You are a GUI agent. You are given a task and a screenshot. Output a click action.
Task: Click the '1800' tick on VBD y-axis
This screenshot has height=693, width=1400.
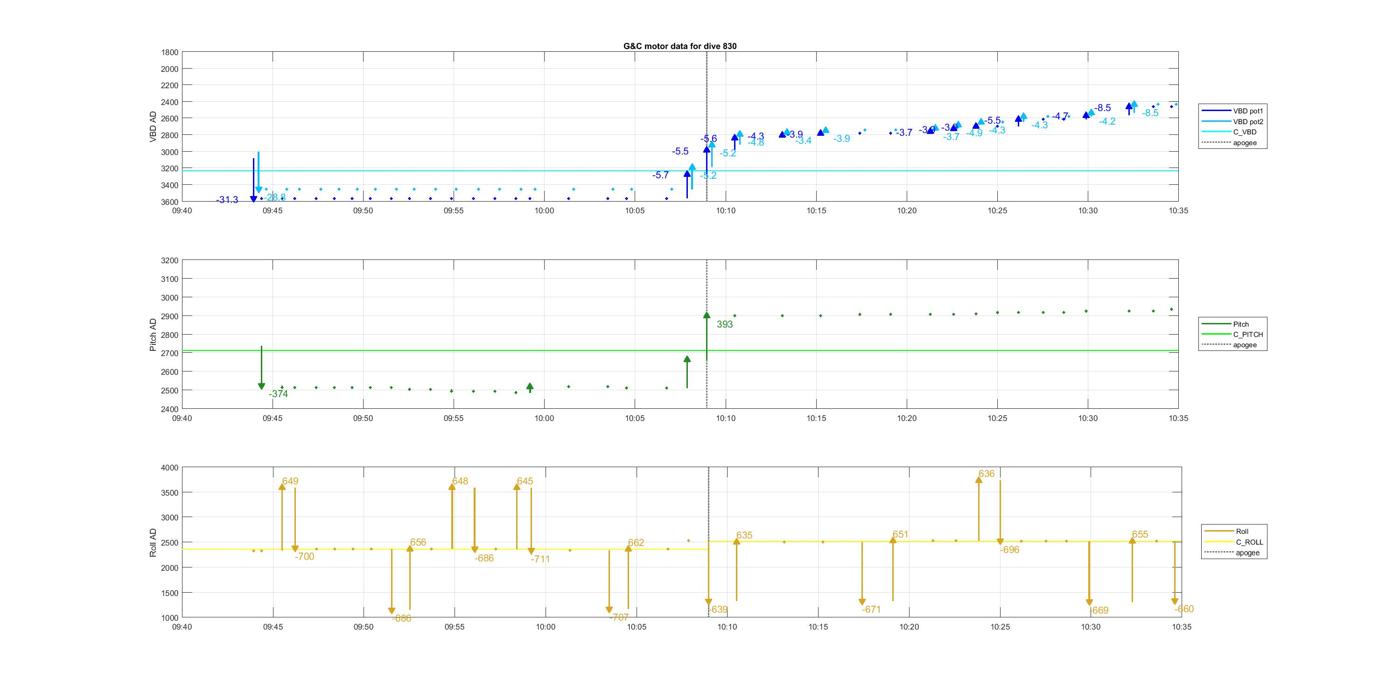170,52
